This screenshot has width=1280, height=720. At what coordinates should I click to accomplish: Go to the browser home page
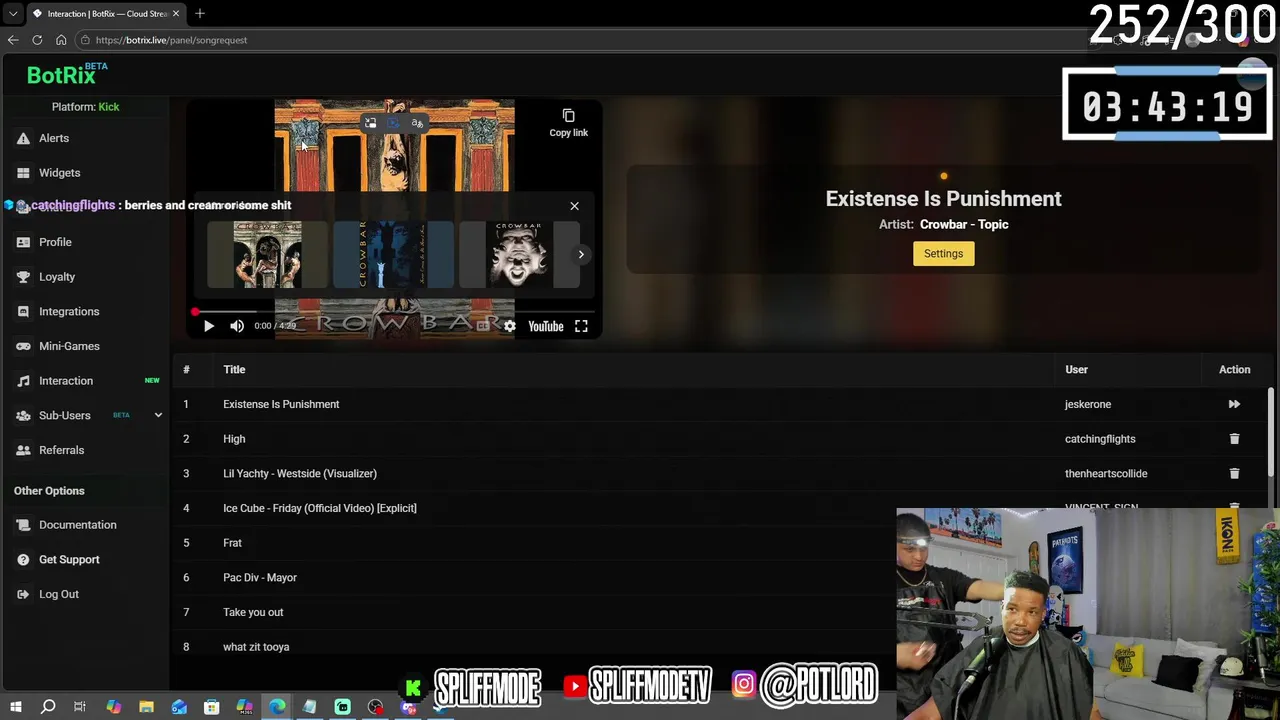pos(61,40)
